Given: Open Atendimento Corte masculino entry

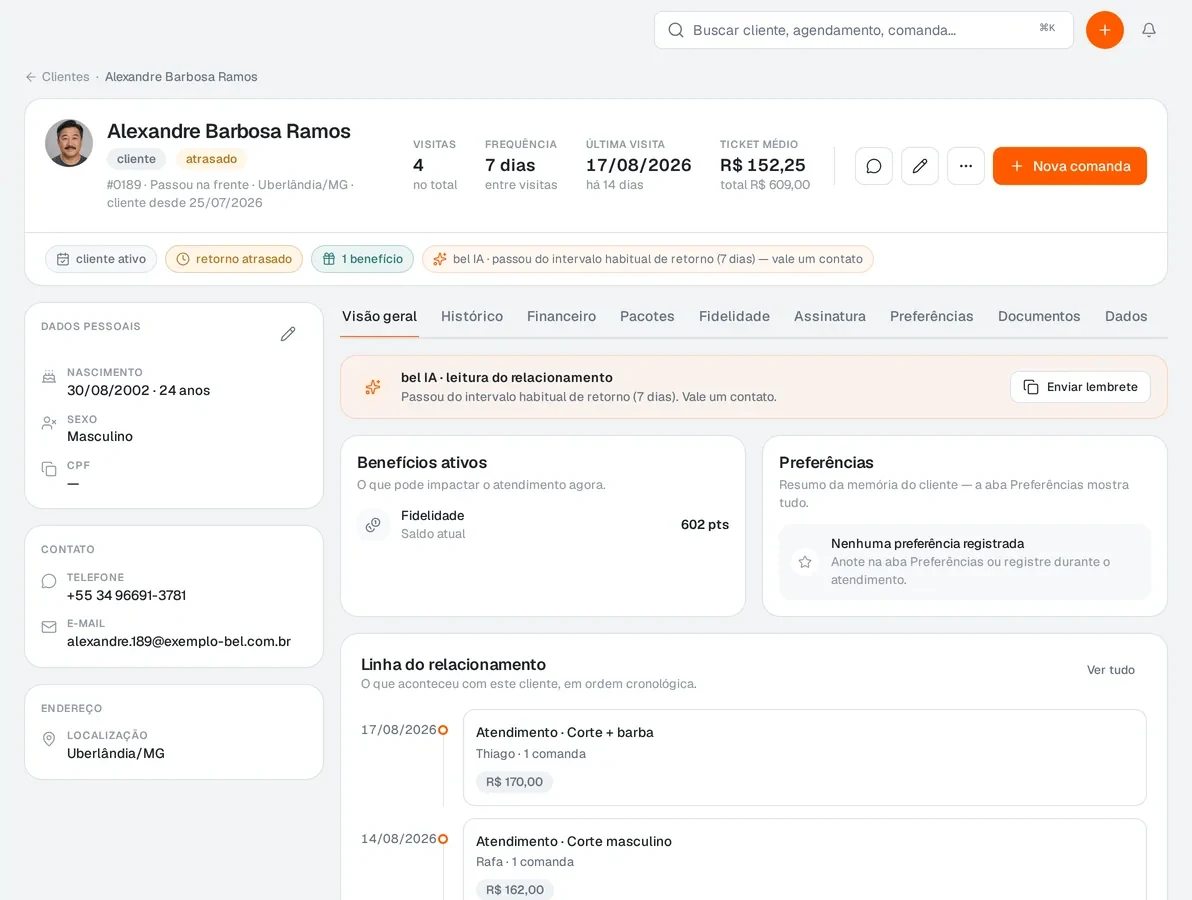Looking at the screenshot, I should tap(804, 860).
